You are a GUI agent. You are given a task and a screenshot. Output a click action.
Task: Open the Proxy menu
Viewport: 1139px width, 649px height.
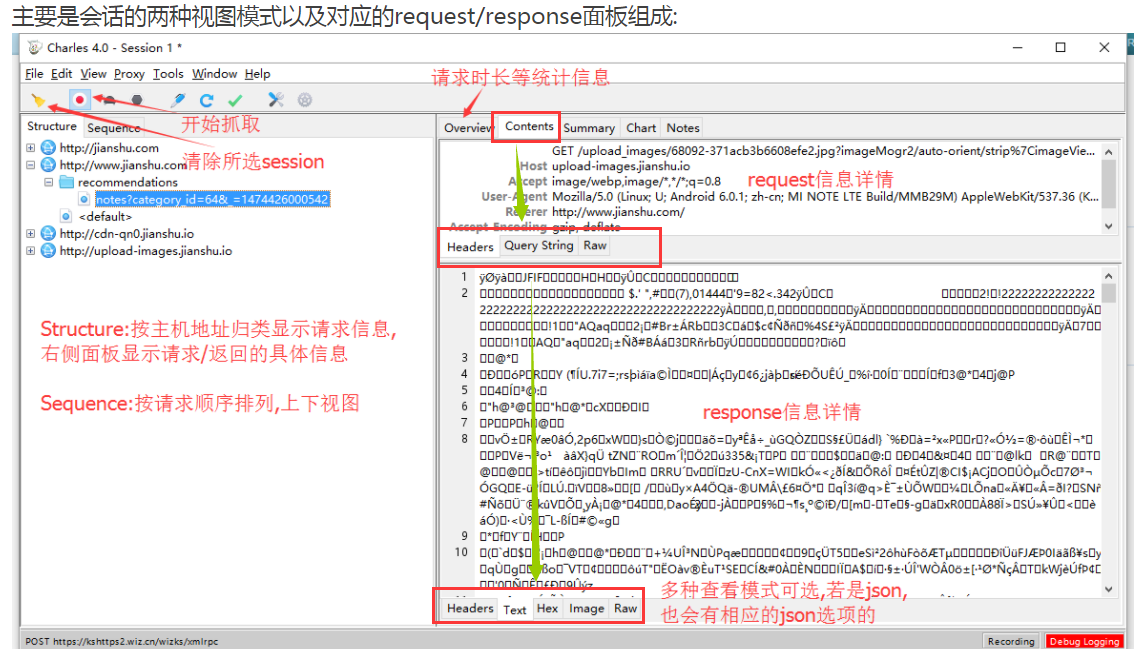click(129, 73)
